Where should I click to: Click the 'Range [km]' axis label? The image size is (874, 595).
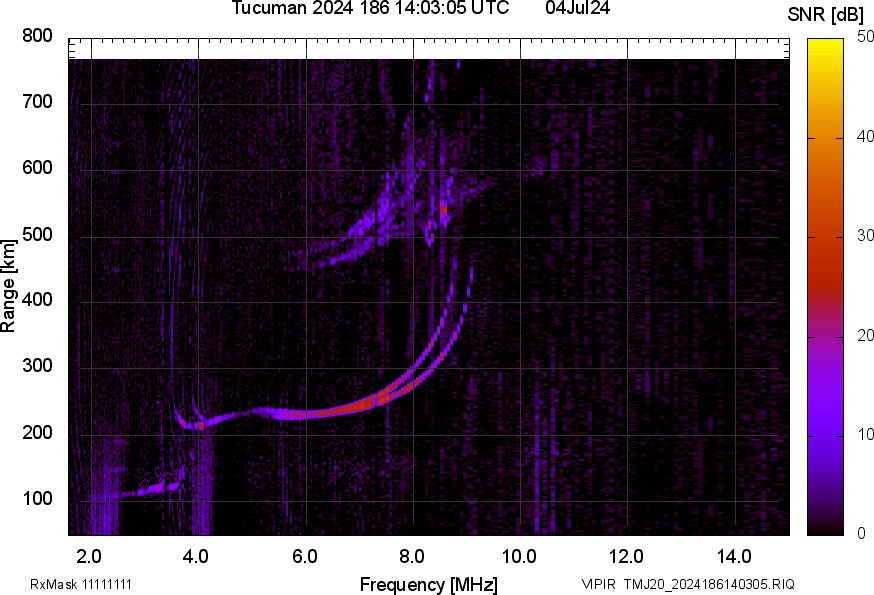[x=8, y=286]
